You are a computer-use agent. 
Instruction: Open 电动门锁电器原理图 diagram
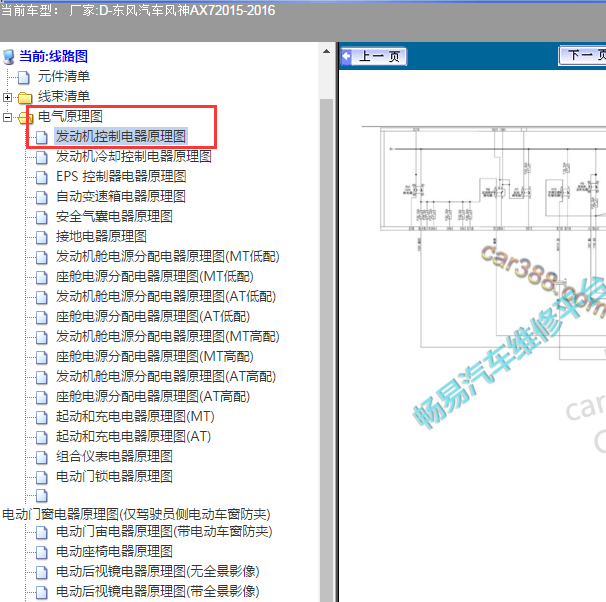(x=114, y=476)
